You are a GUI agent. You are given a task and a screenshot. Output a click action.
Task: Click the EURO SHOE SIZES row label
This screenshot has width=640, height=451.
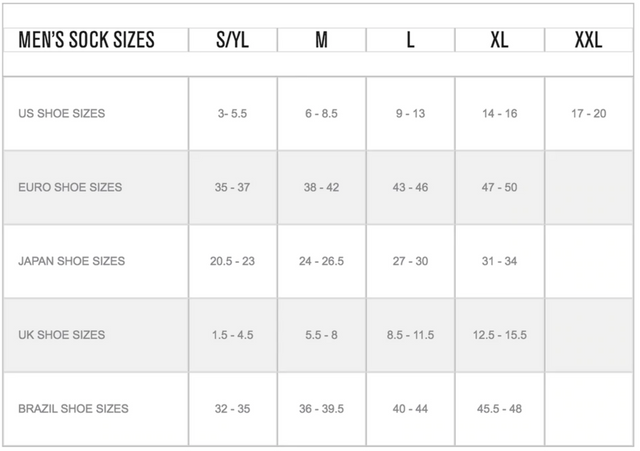[x=70, y=188]
